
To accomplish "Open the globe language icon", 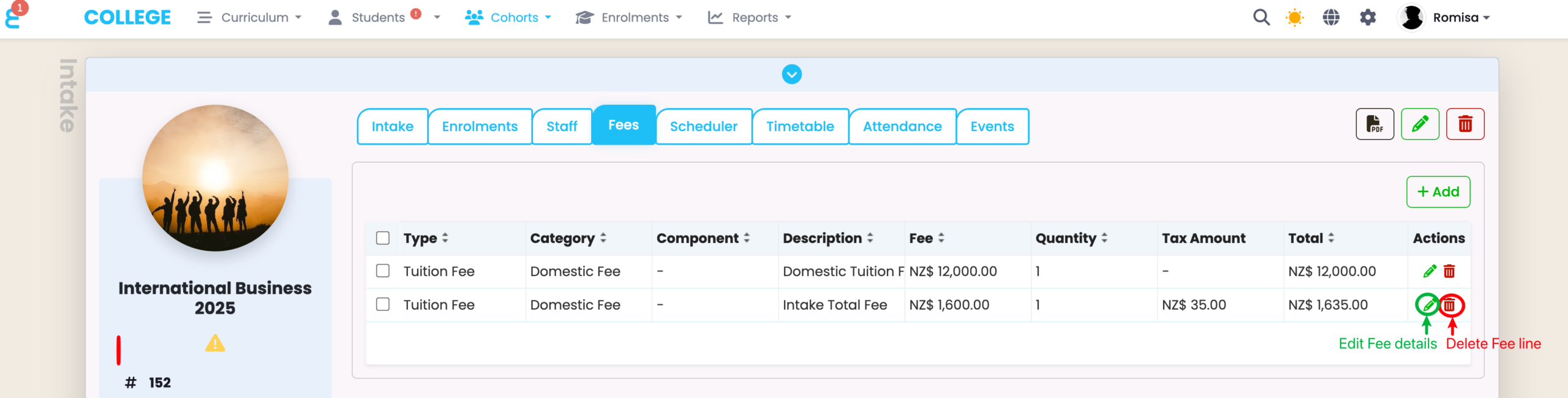I will [1331, 18].
